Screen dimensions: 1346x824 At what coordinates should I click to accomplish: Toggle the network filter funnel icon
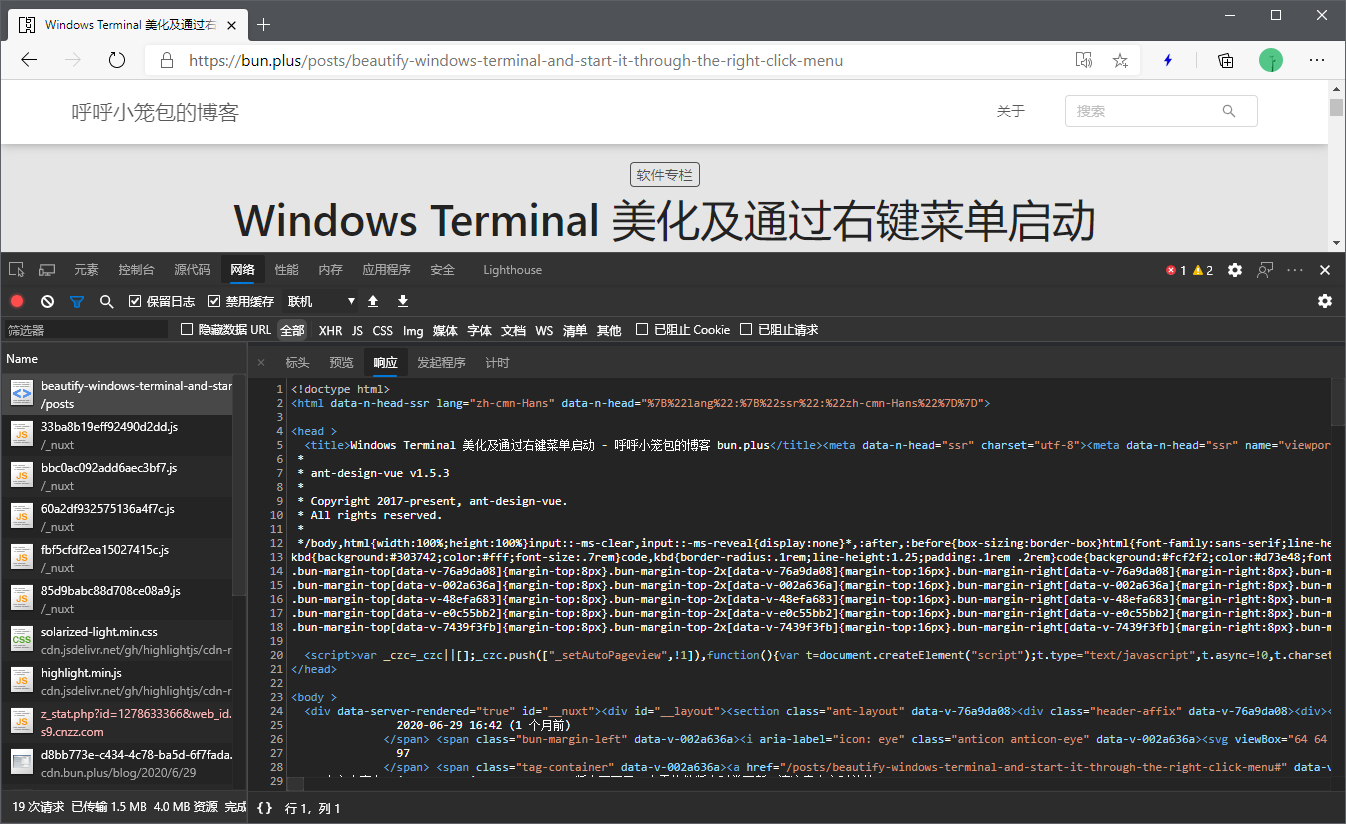coord(77,301)
